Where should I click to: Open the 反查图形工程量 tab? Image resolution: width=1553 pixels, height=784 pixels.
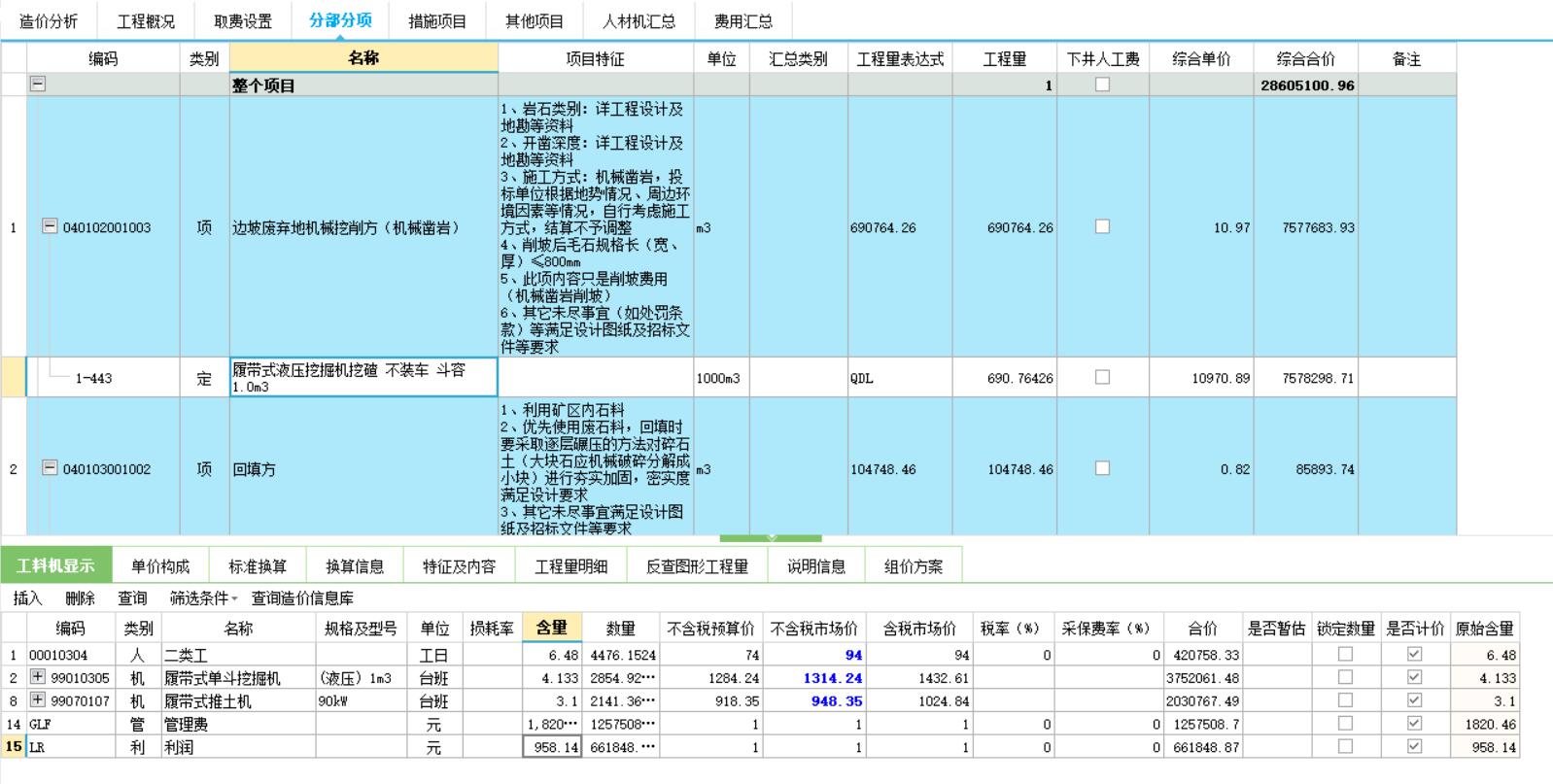pos(697,566)
